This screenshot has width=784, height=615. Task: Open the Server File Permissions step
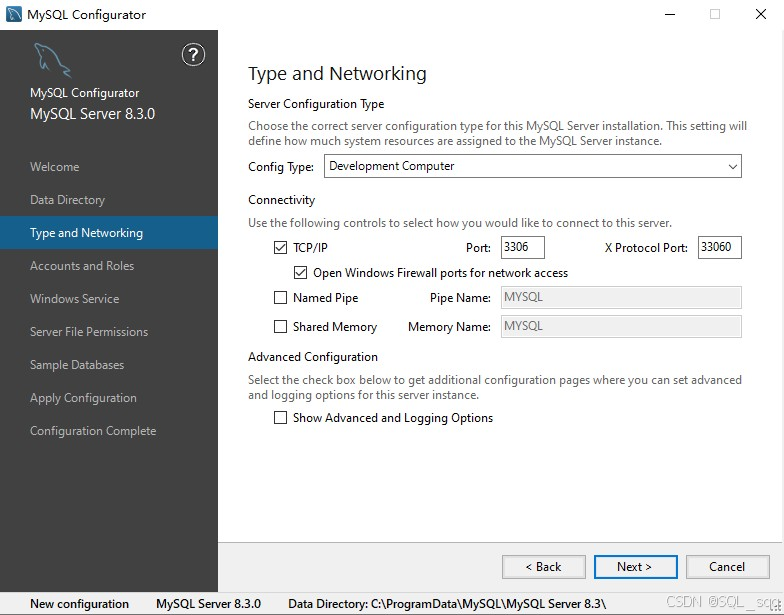tap(89, 332)
